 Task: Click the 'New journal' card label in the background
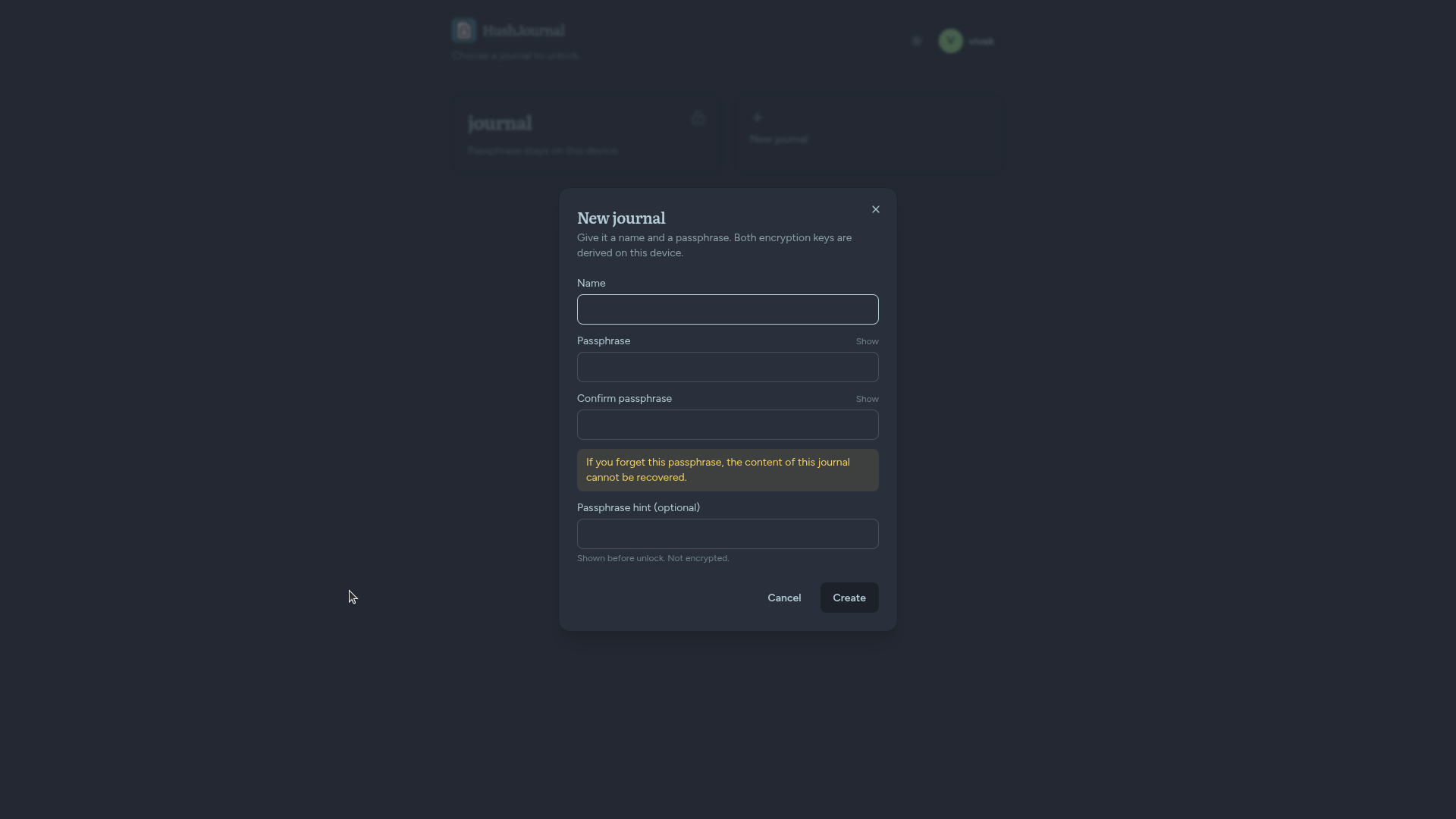coord(779,140)
